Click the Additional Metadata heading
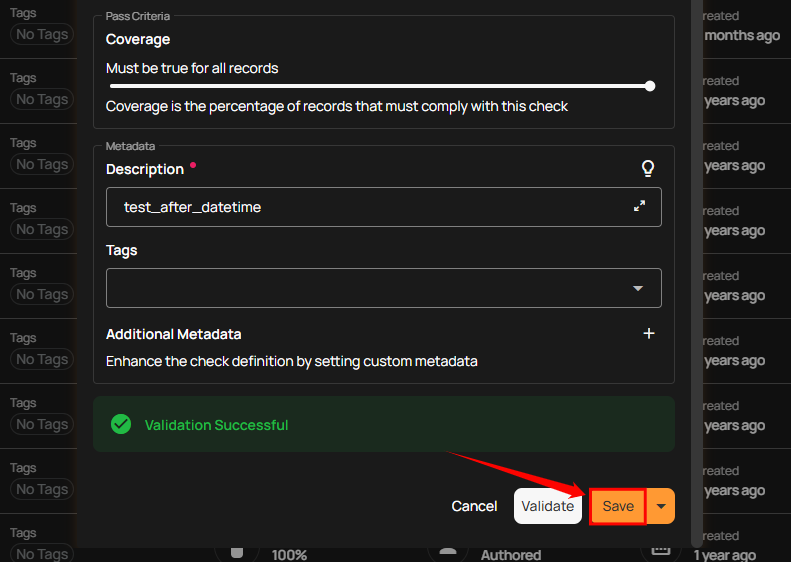This screenshot has height=562, width=791. pos(173,334)
